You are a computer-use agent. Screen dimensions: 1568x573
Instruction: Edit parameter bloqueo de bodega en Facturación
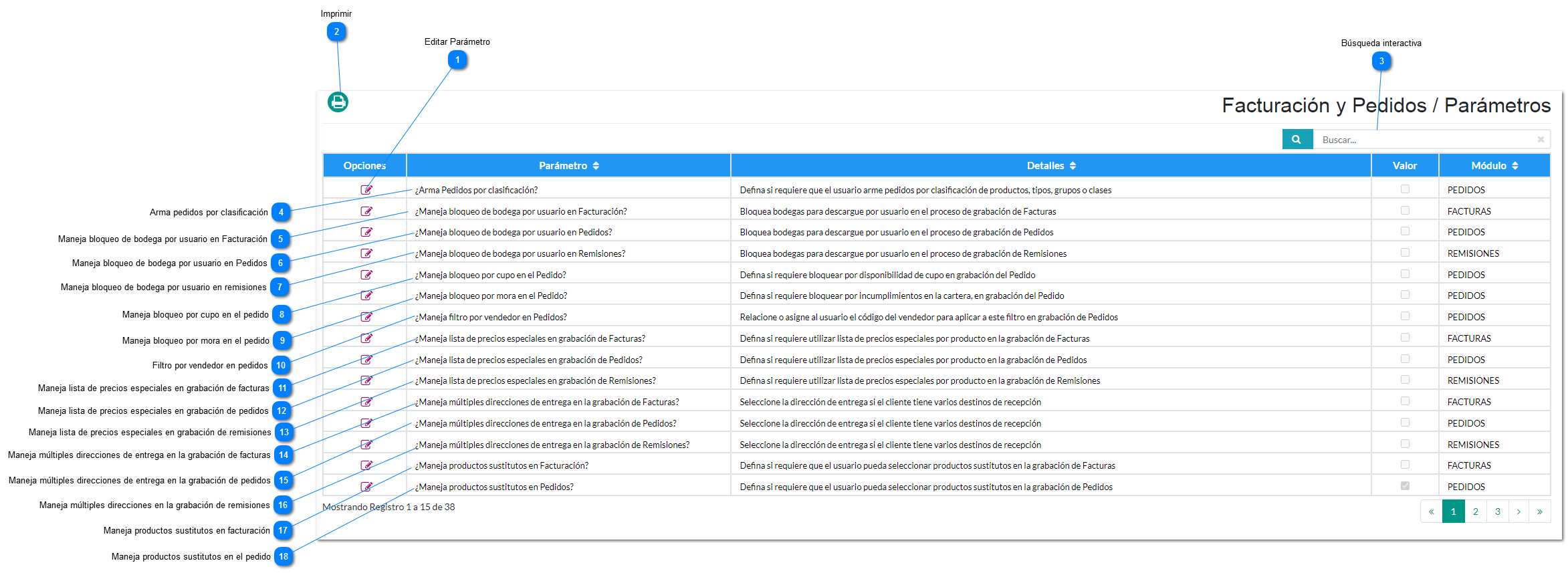(366, 211)
